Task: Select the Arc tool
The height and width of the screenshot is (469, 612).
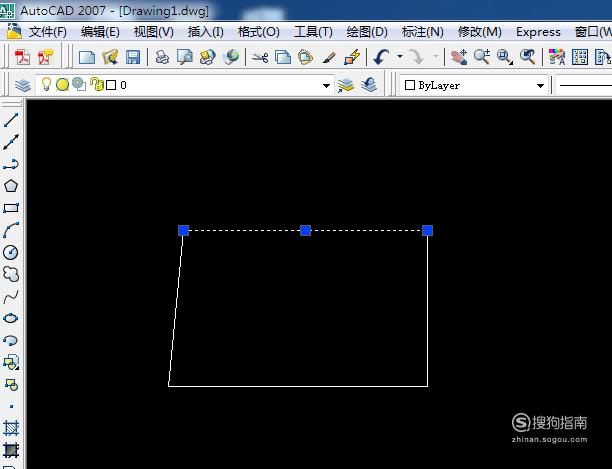Action: pos(11,230)
